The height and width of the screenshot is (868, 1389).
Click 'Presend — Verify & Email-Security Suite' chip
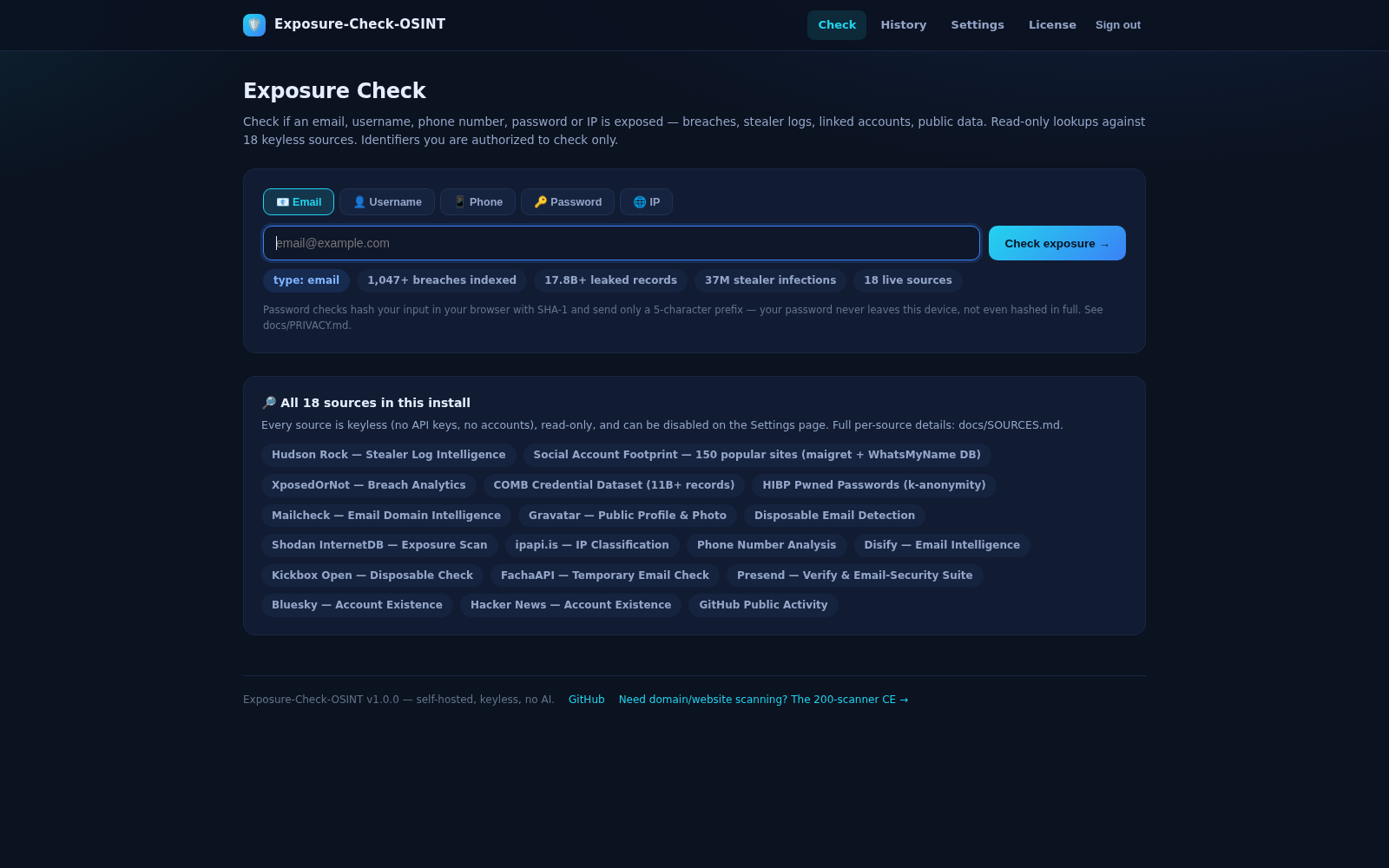(855, 575)
